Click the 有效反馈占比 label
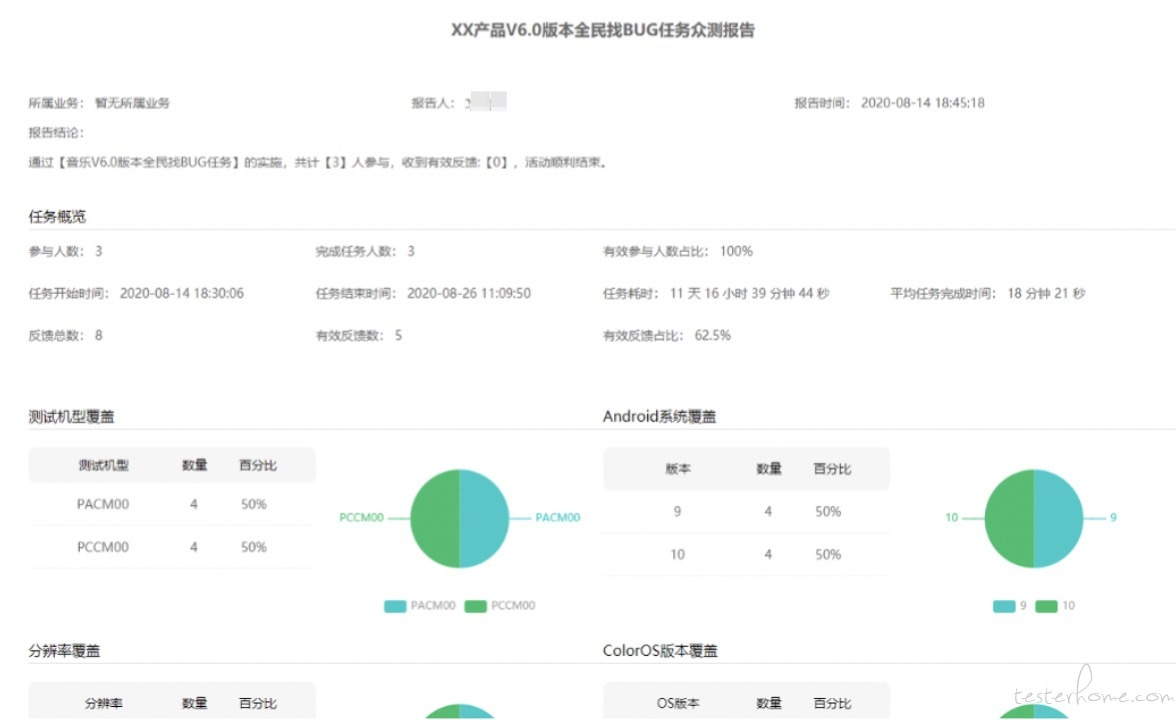The width and height of the screenshot is (1176, 720). click(x=644, y=335)
